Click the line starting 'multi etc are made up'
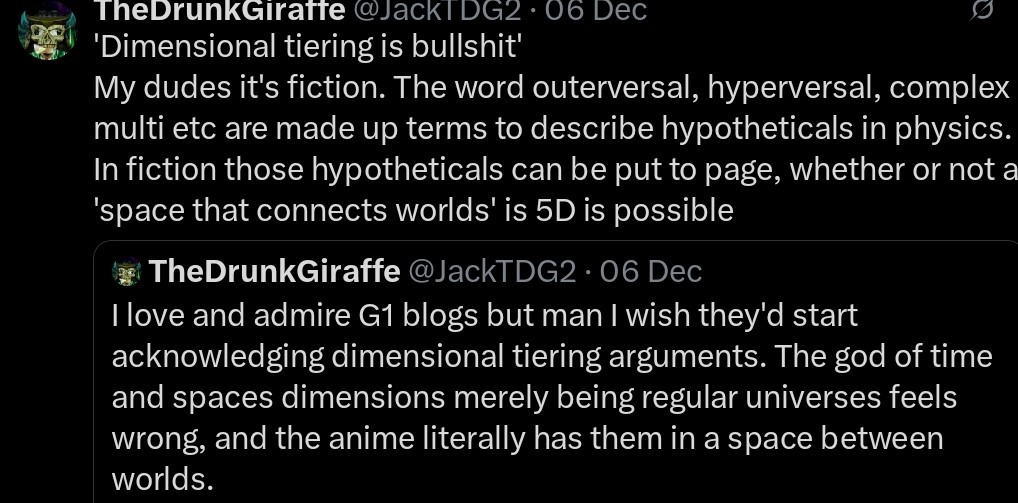Viewport: 1018px width, 503px height. (550, 129)
